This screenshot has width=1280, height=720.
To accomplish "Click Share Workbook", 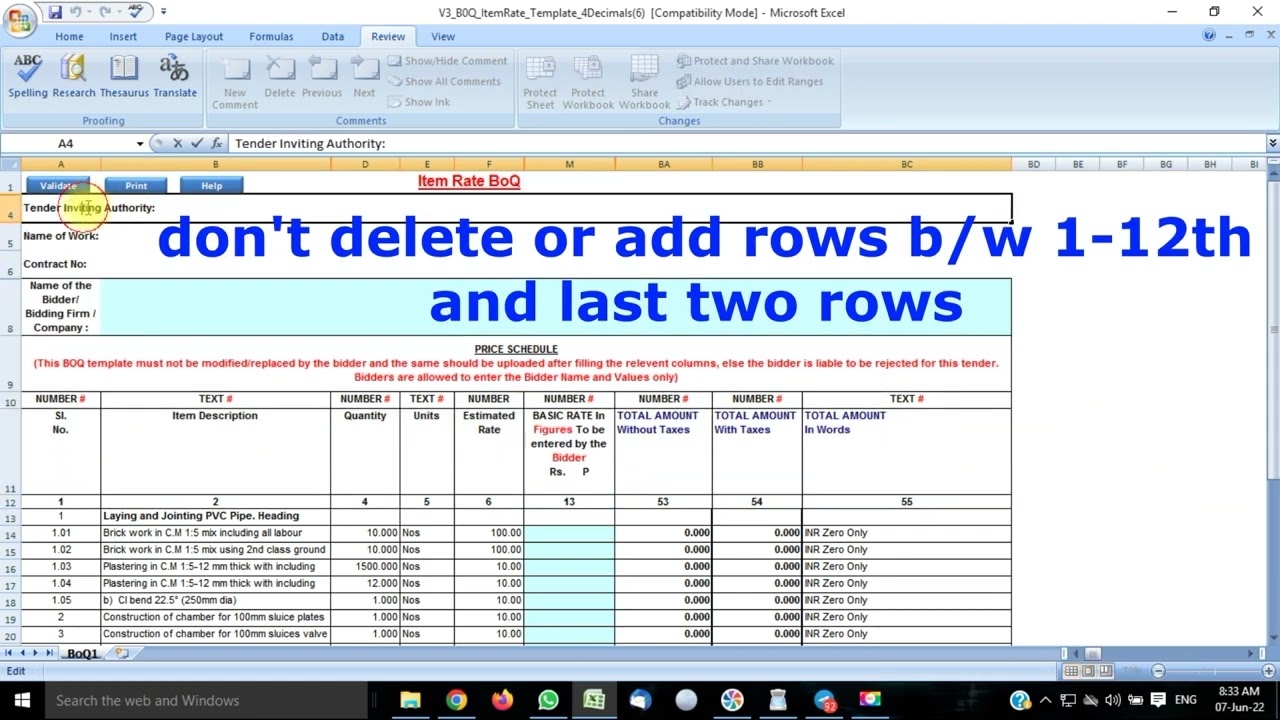I will point(644,82).
